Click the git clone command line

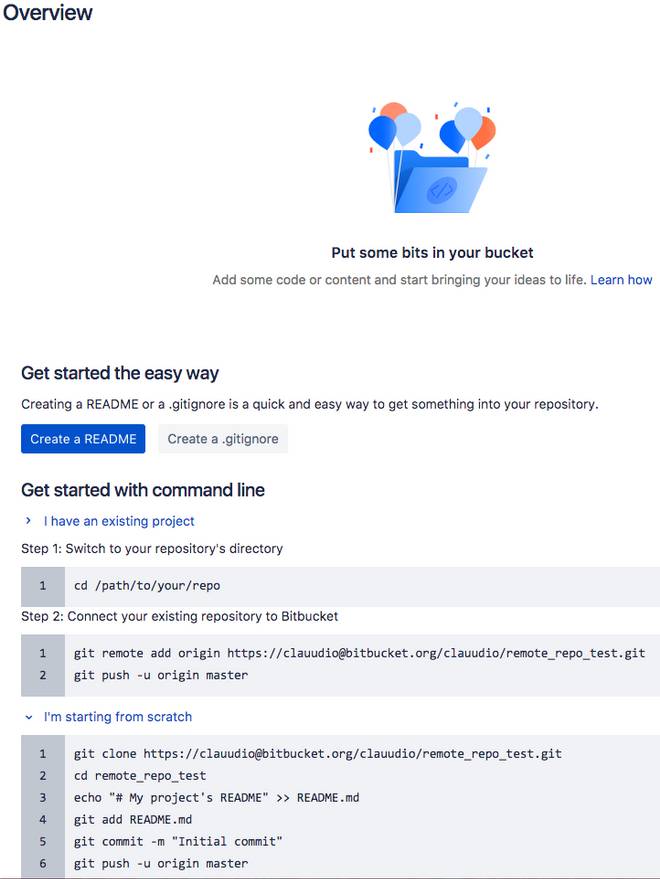click(317, 753)
